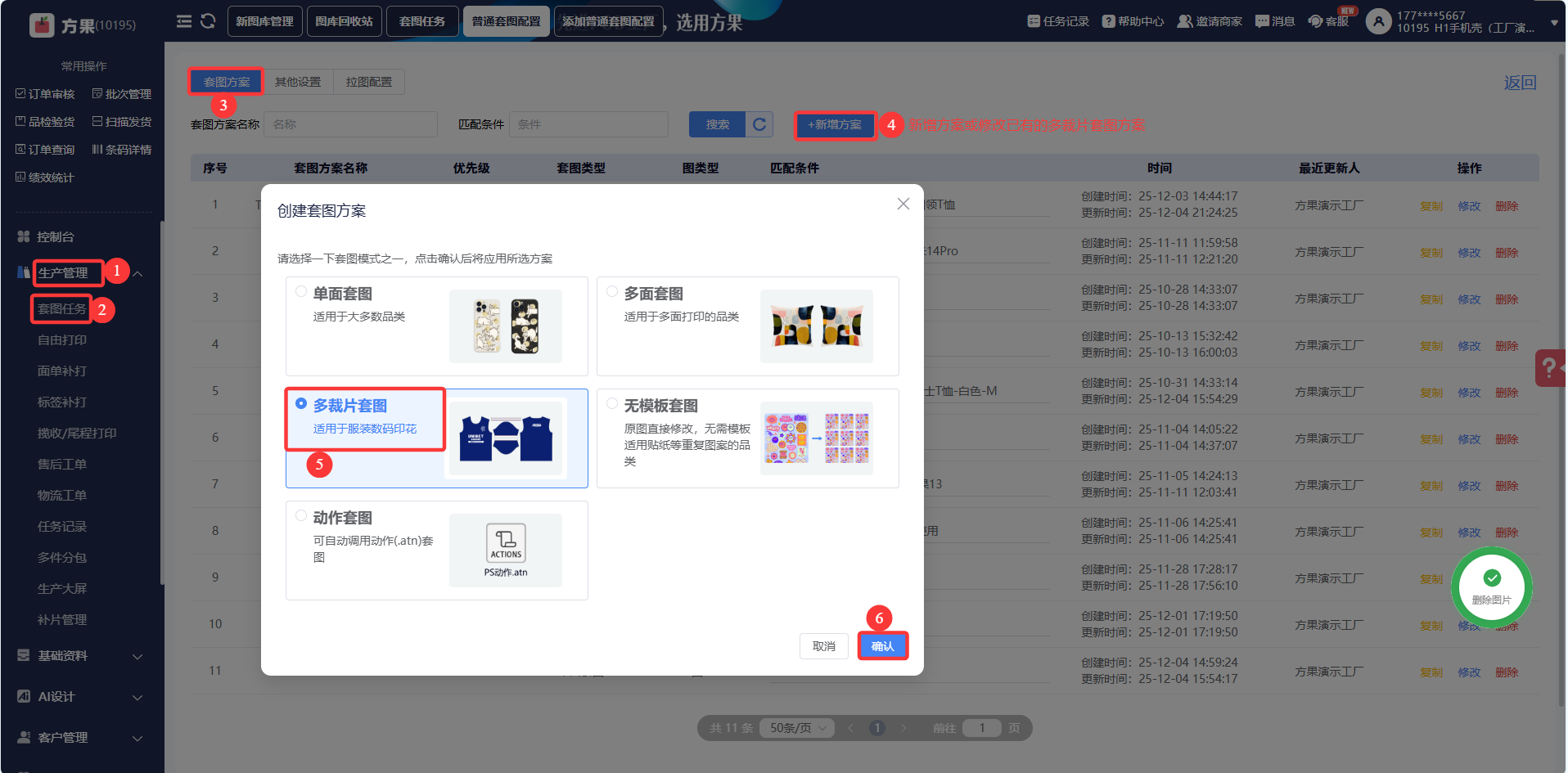Click the 多面套图 pillow preview image
This screenshot has width=1568, height=773.
(x=817, y=326)
